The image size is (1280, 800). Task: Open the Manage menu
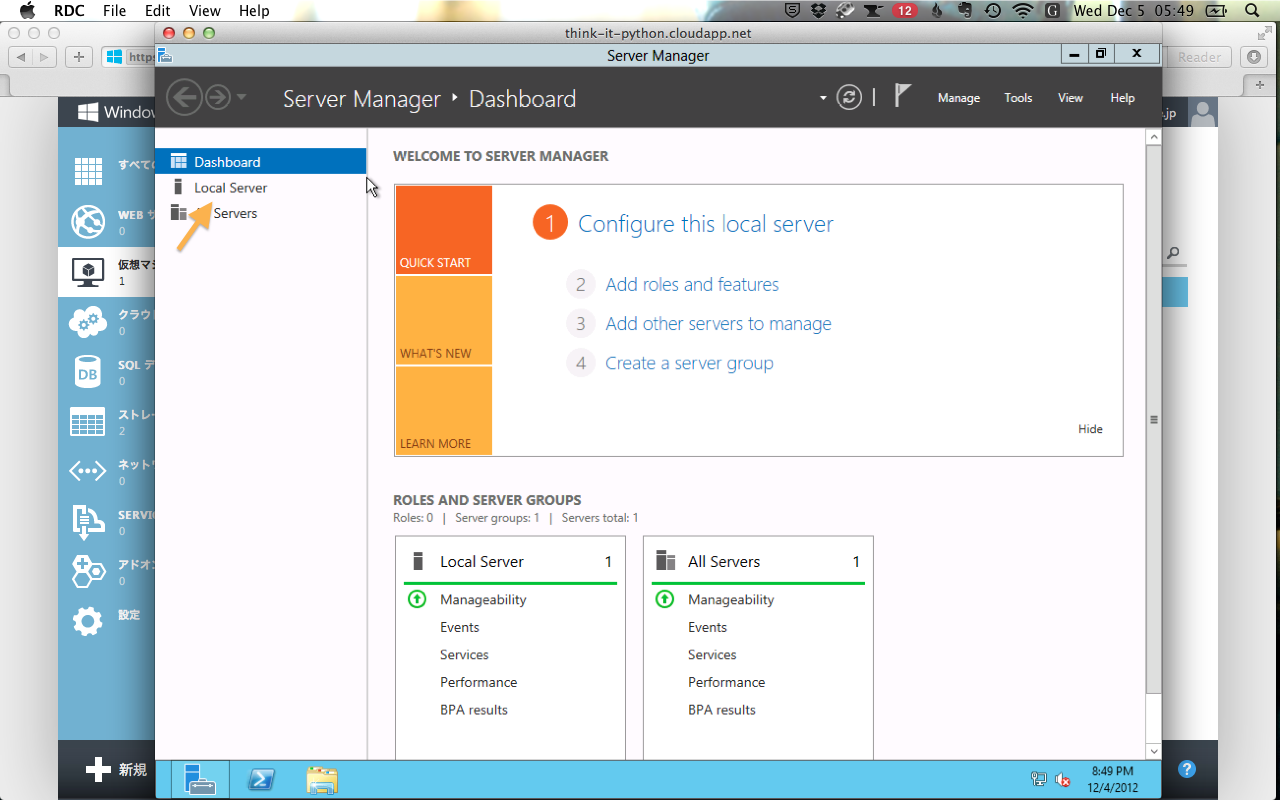pos(958,98)
